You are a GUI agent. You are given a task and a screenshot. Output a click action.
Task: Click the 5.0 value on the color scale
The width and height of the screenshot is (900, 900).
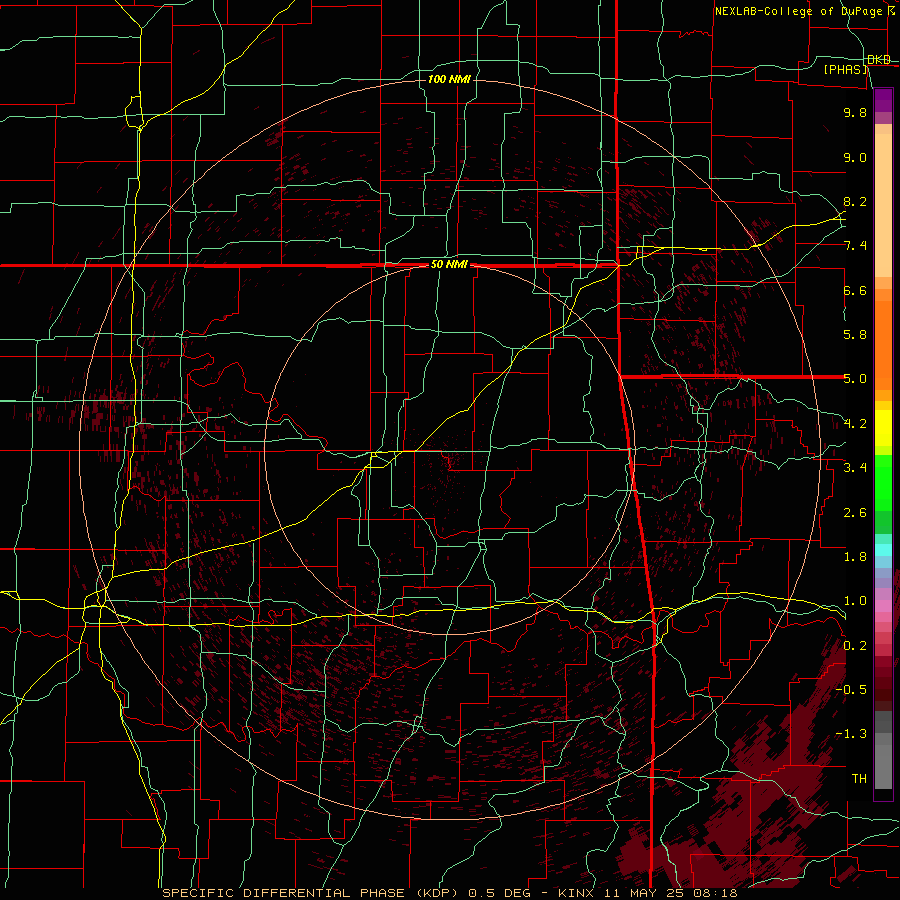855,379
